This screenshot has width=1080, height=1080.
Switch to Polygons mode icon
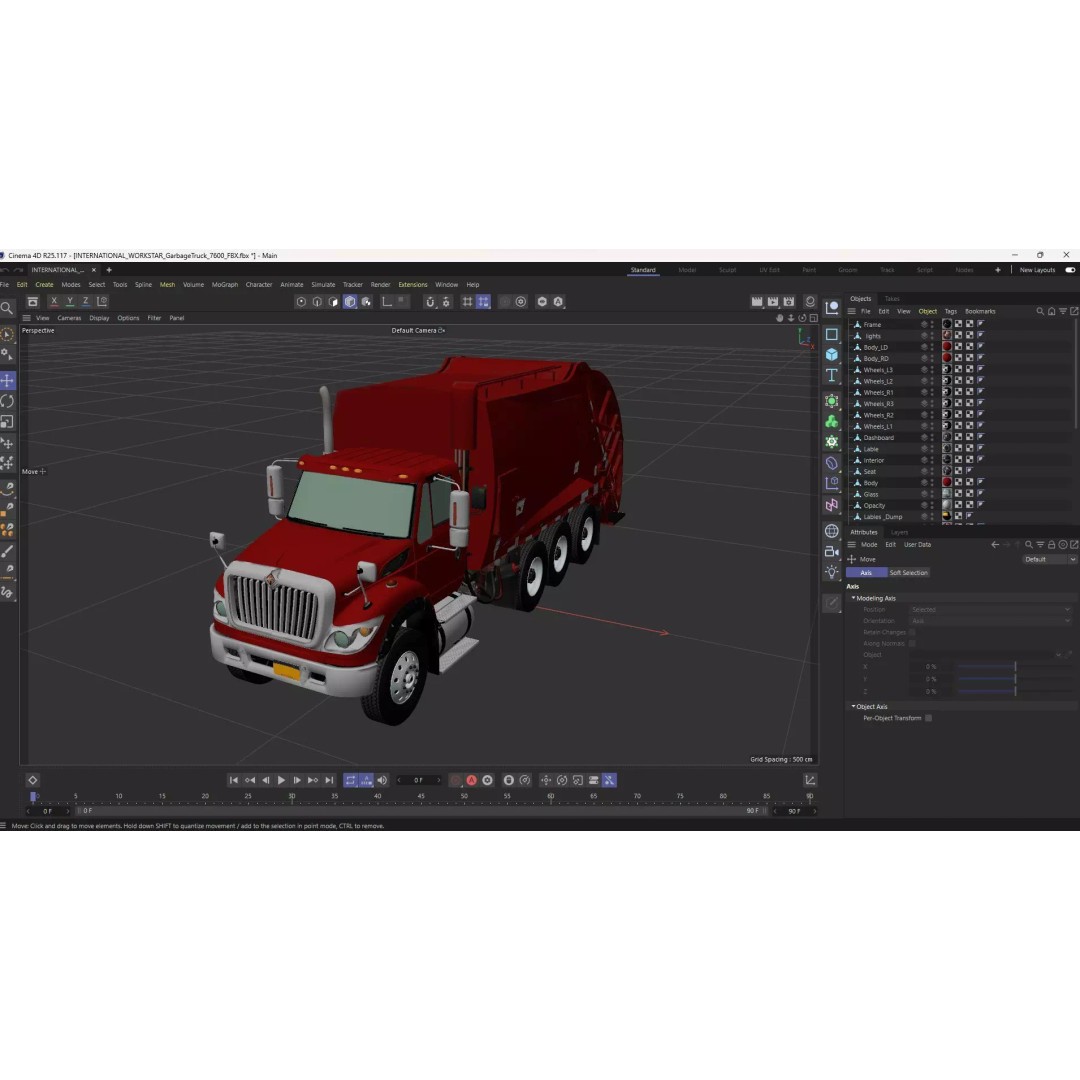(x=333, y=302)
